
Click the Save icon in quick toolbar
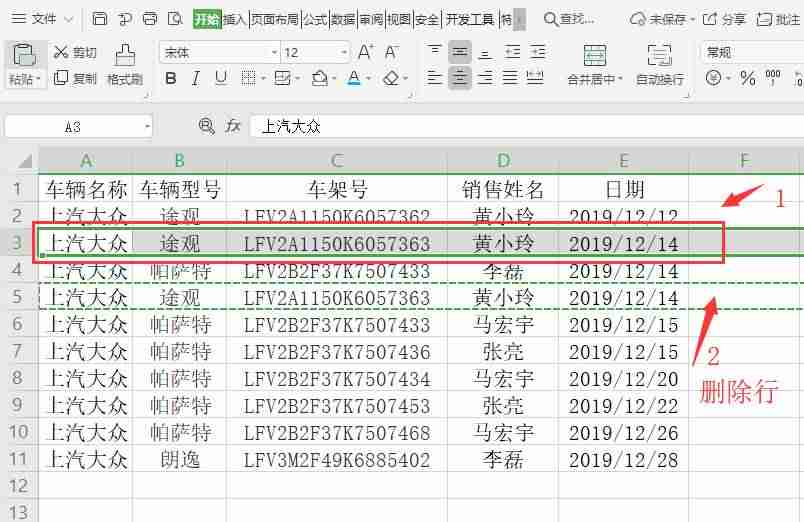[99, 19]
